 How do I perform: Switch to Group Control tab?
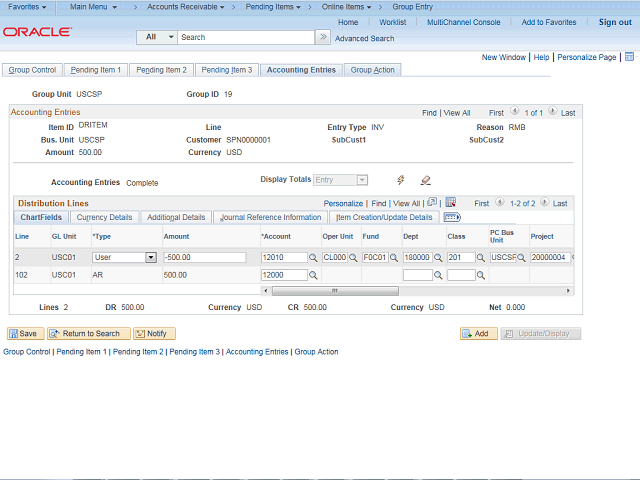[x=32, y=70]
